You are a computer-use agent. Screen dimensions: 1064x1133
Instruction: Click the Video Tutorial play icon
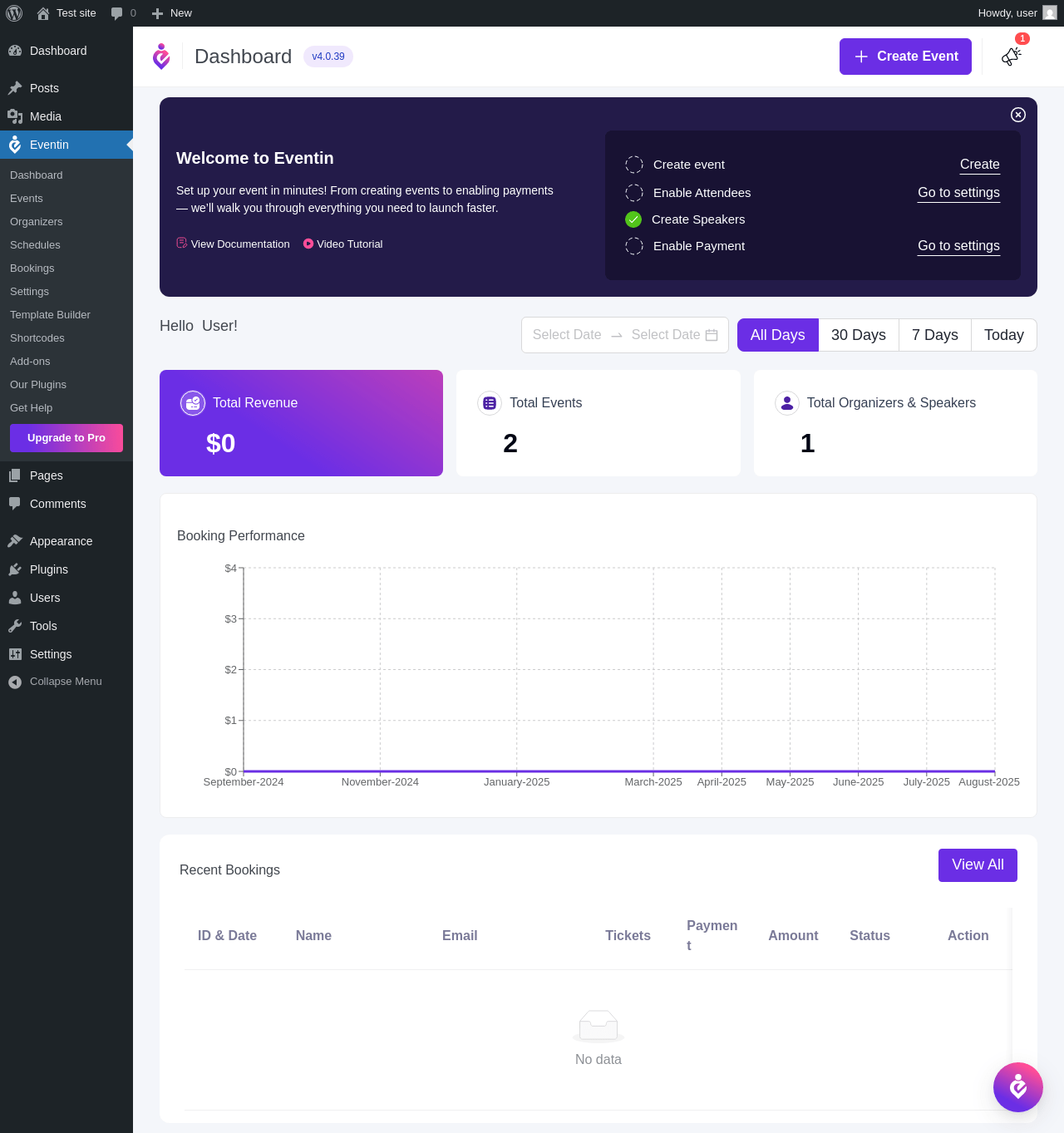(308, 244)
